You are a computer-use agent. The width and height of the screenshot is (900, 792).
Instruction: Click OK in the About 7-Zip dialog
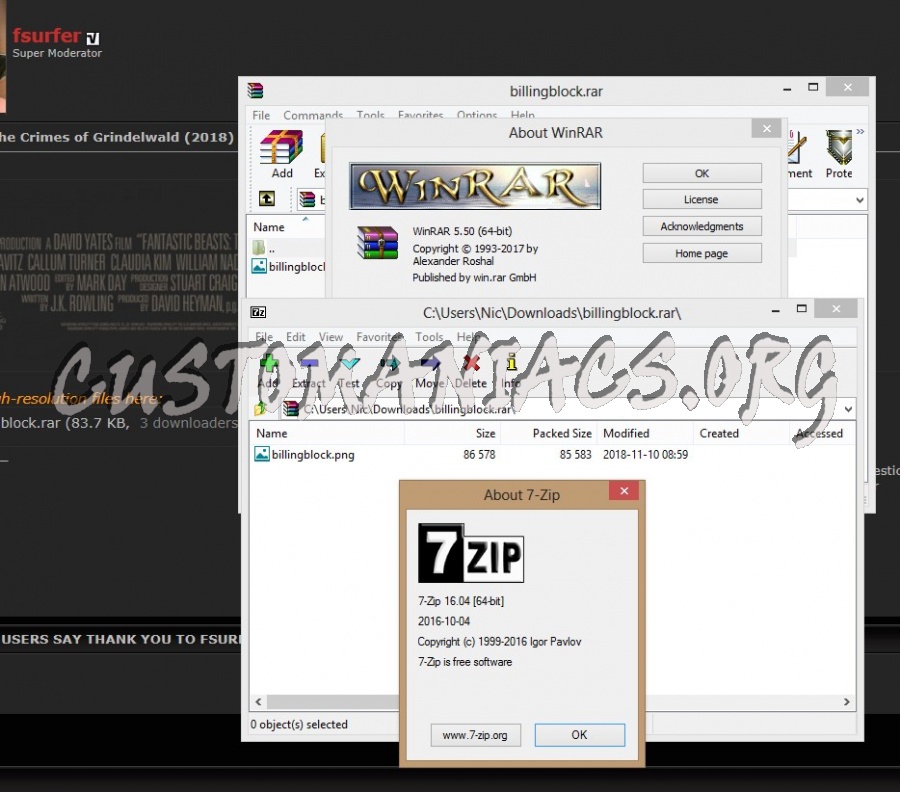(x=580, y=735)
